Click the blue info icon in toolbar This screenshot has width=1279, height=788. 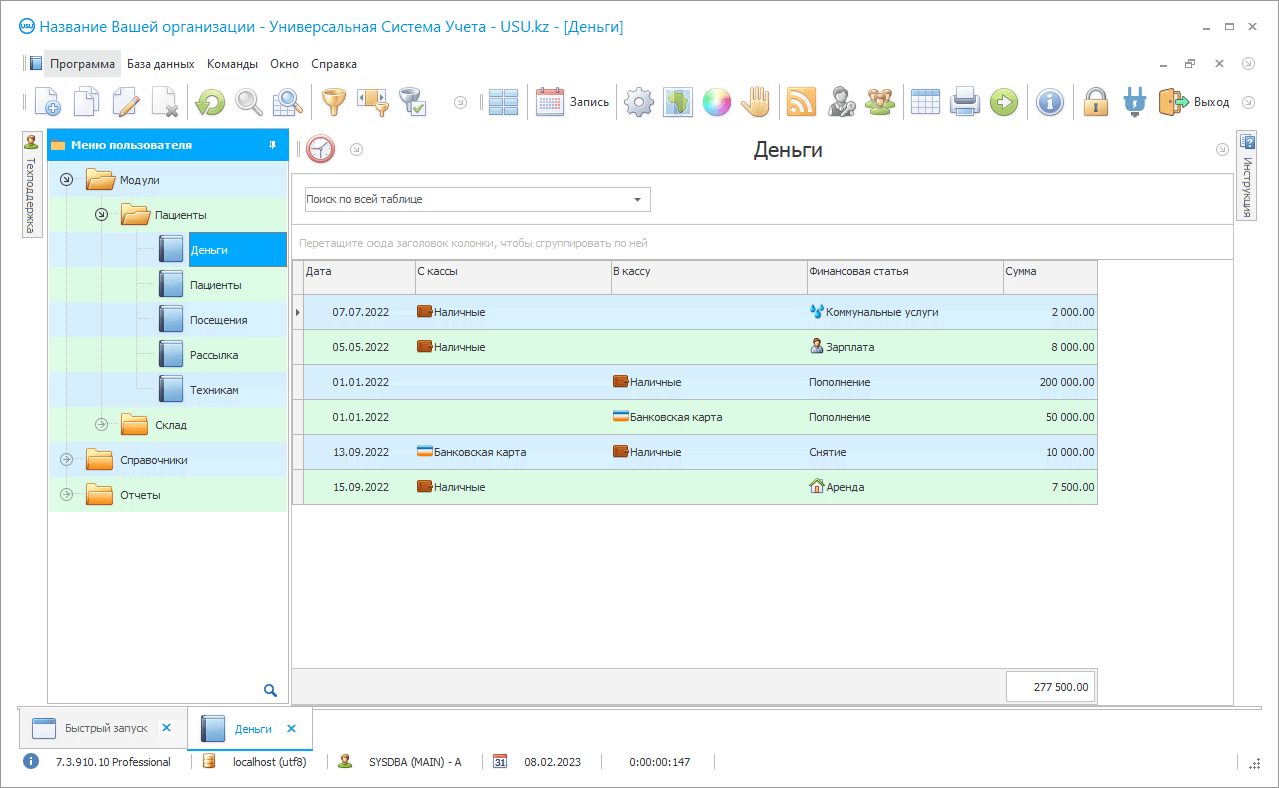pyautogui.click(x=1049, y=102)
